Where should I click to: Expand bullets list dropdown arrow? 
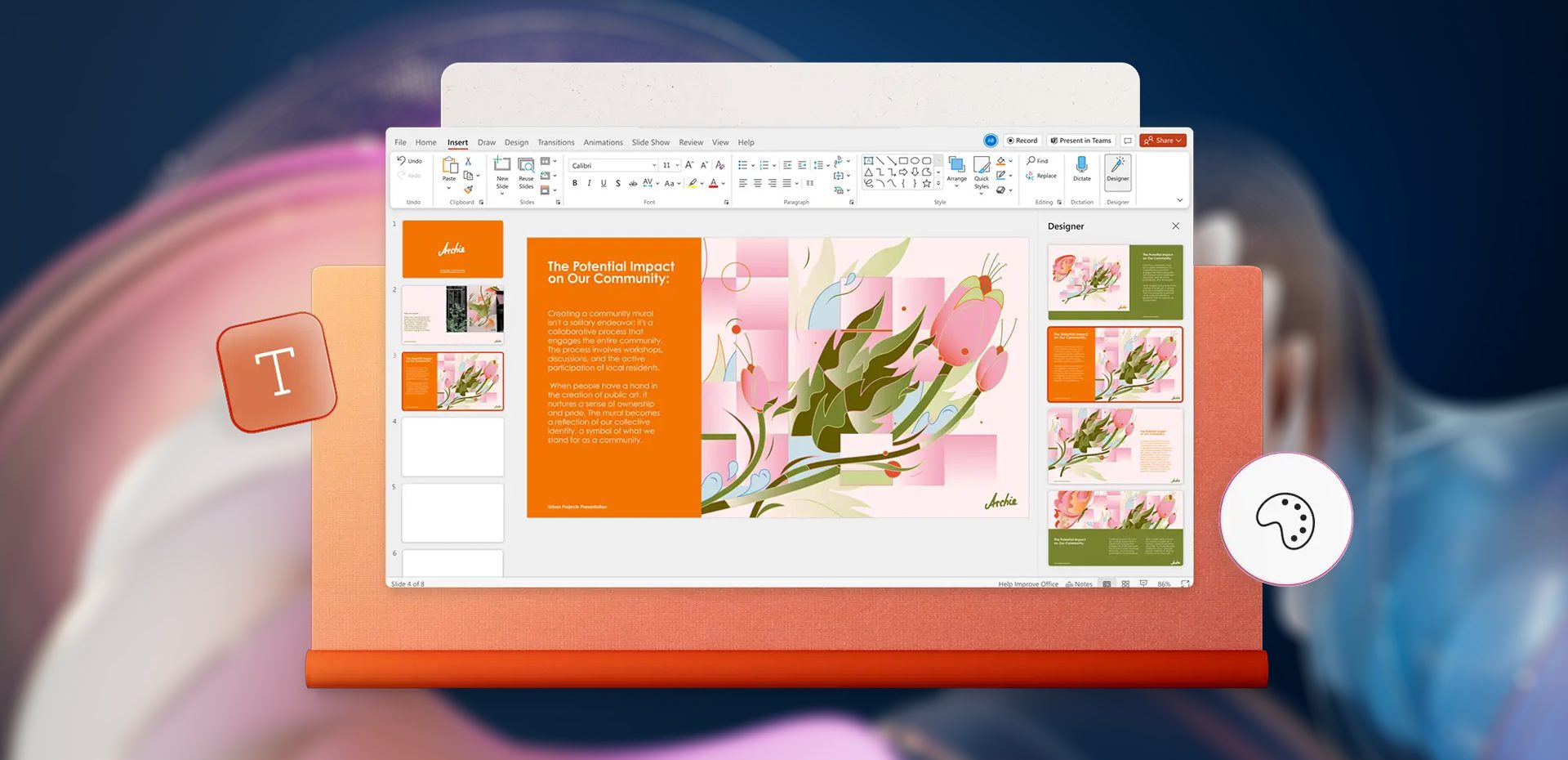tap(752, 165)
